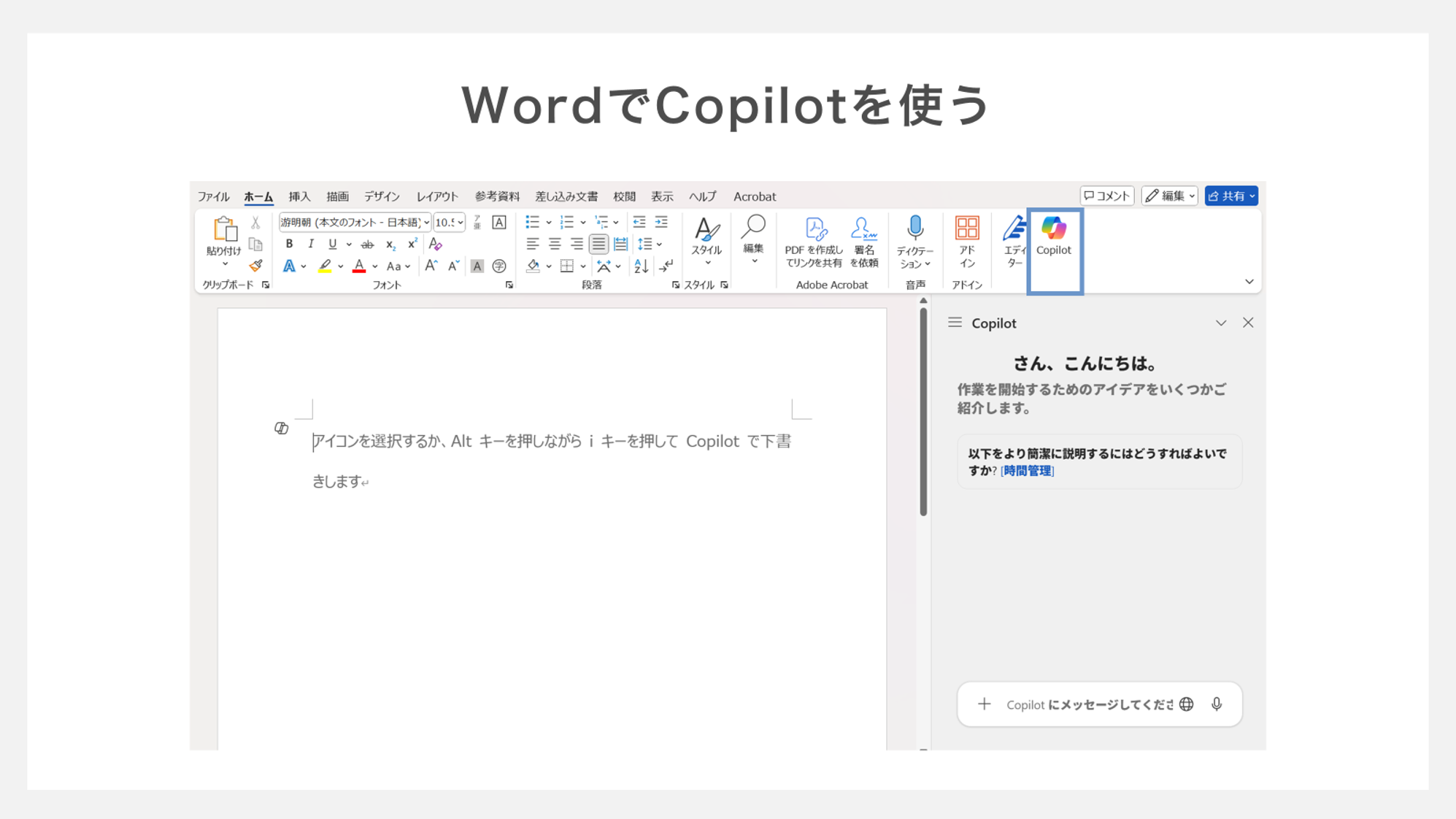The width and height of the screenshot is (1456, 819).
Task: Toggle Superscript formatting
Action: (412, 244)
